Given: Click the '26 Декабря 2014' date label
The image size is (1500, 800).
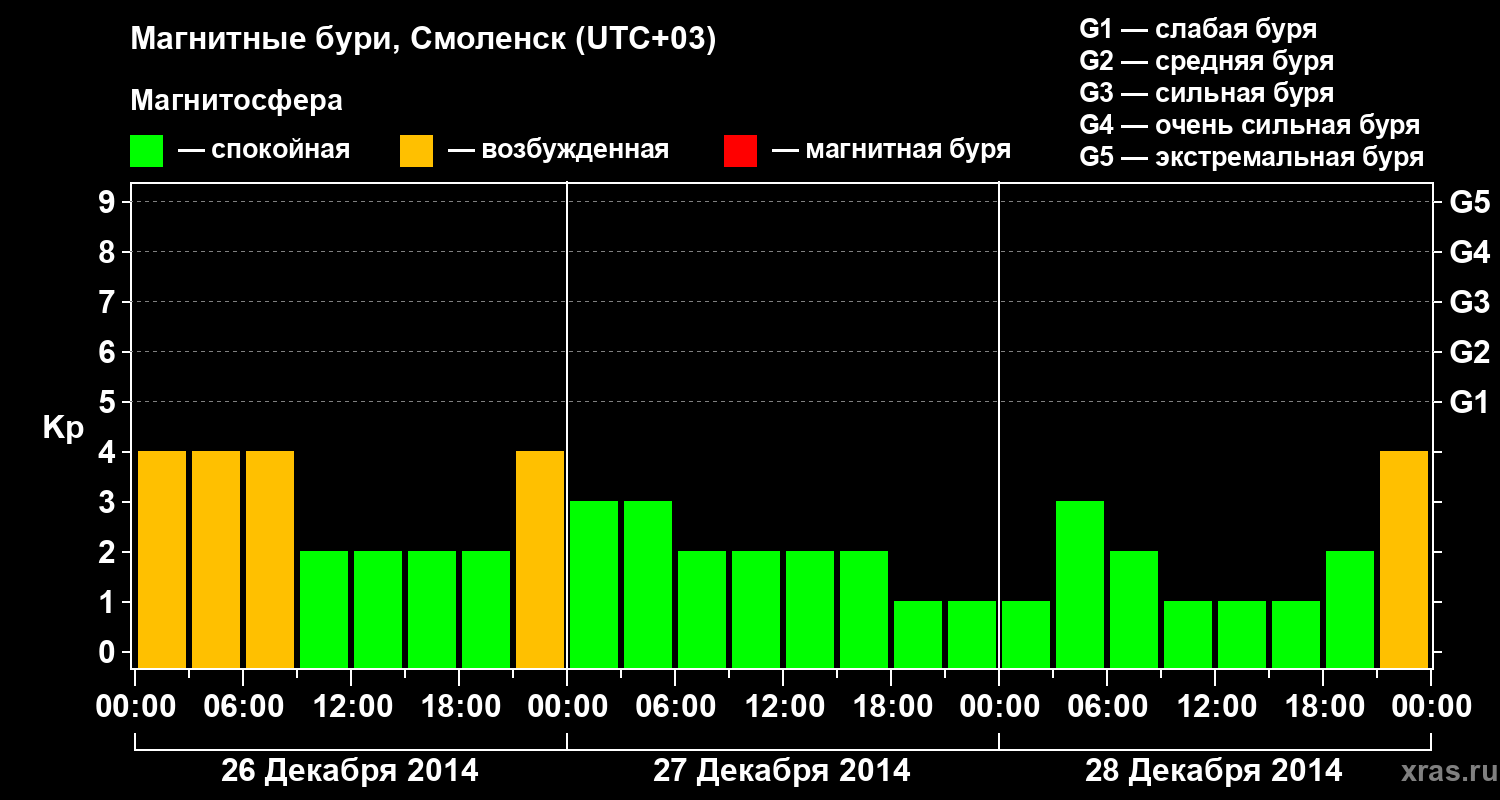Looking at the screenshot, I should click(x=350, y=771).
